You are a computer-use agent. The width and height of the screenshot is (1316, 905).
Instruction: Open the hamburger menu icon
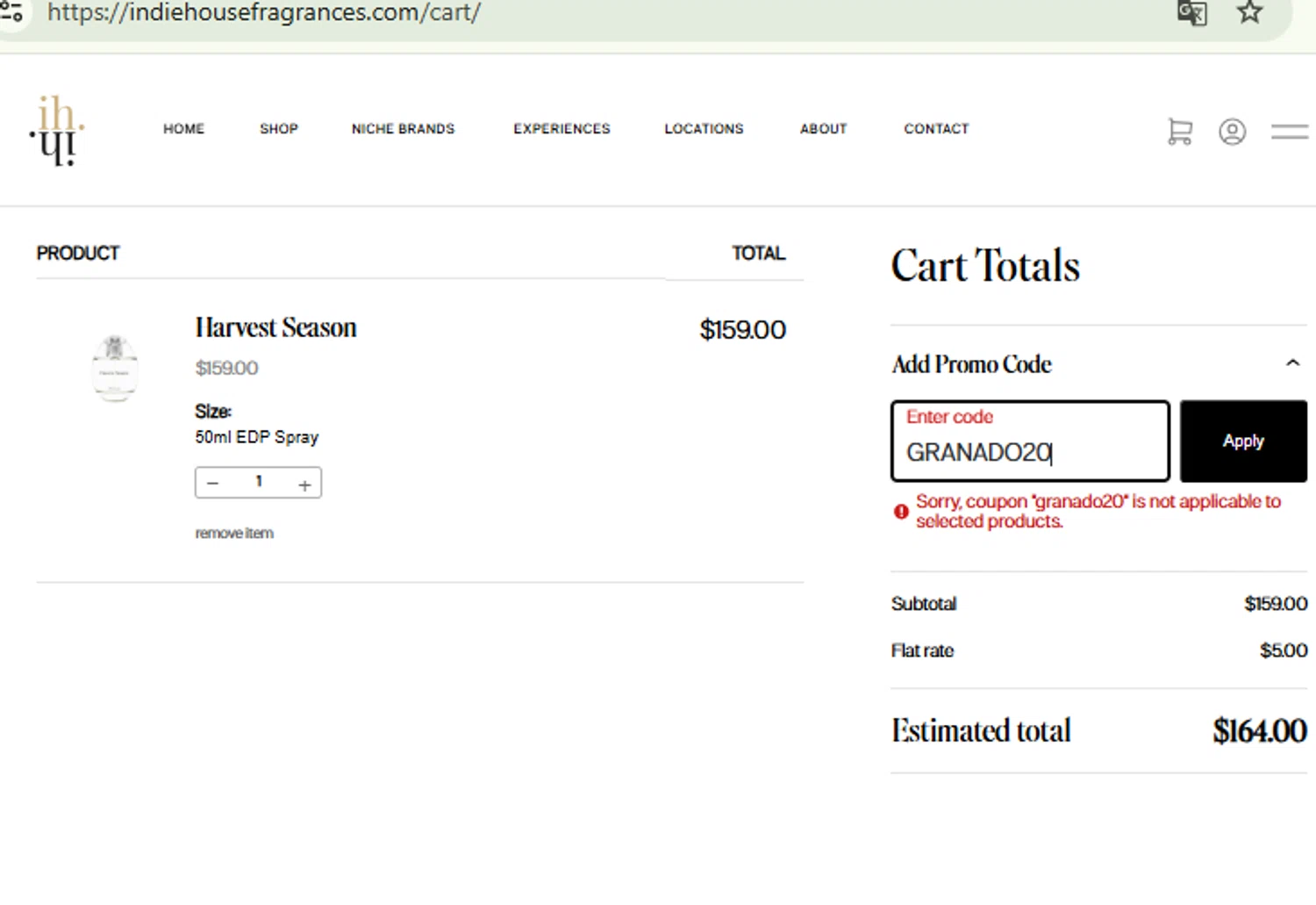point(1290,132)
